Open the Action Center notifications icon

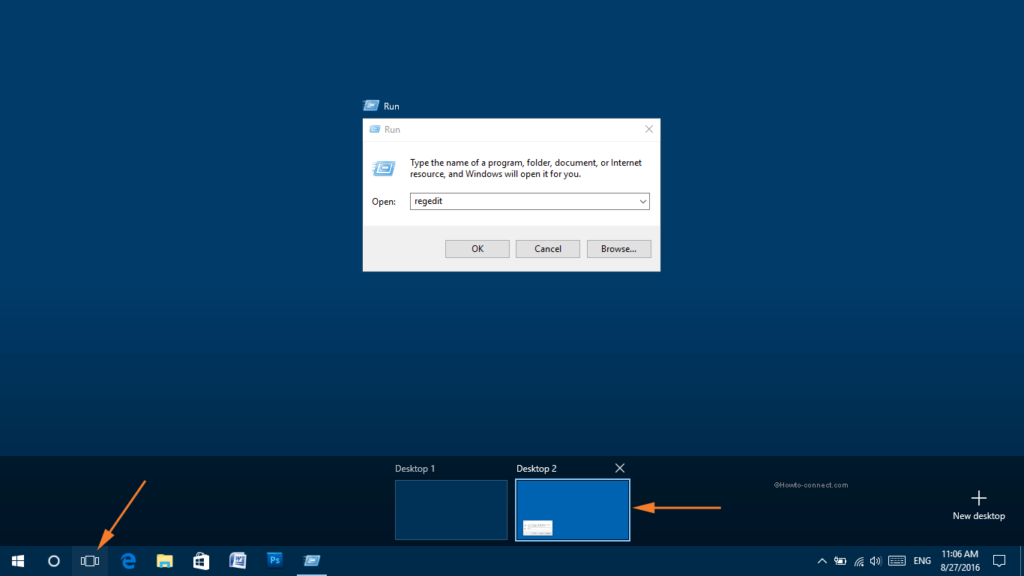click(999, 561)
